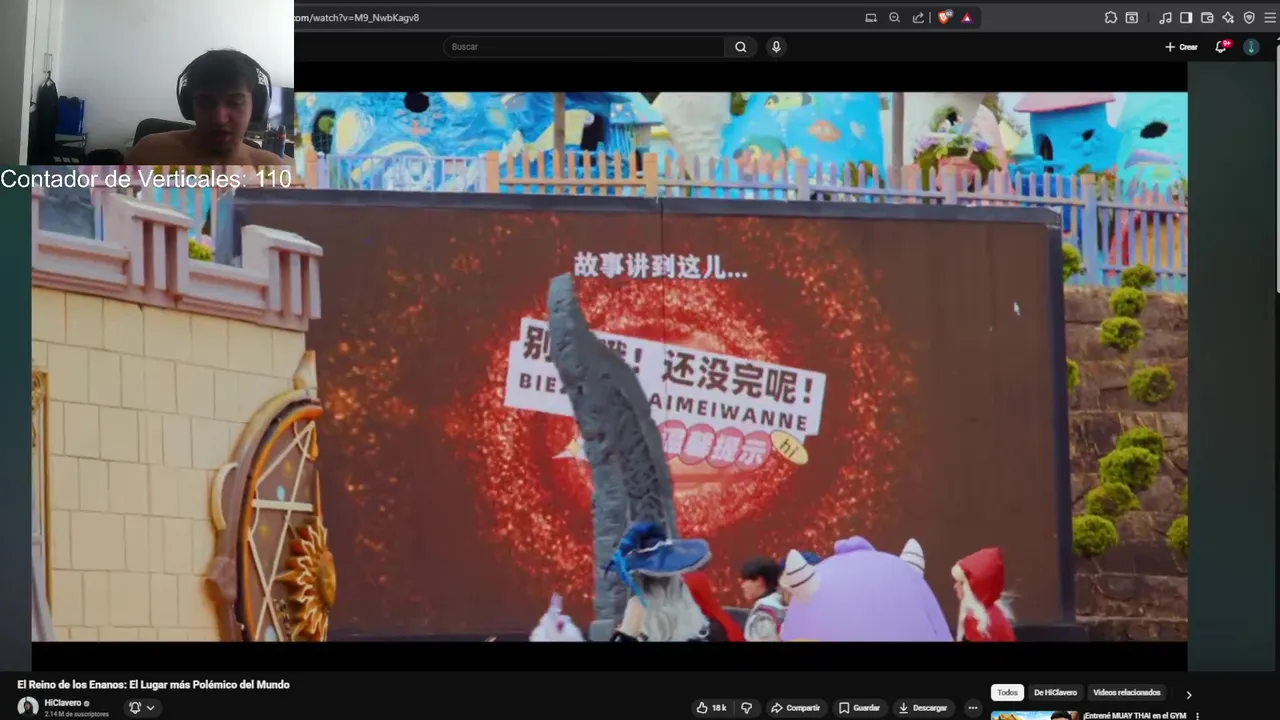This screenshot has width=1280, height=720.
Task: Open the Entrené MUAY THAI suggested video thumbnail
Action: click(x=1035, y=715)
